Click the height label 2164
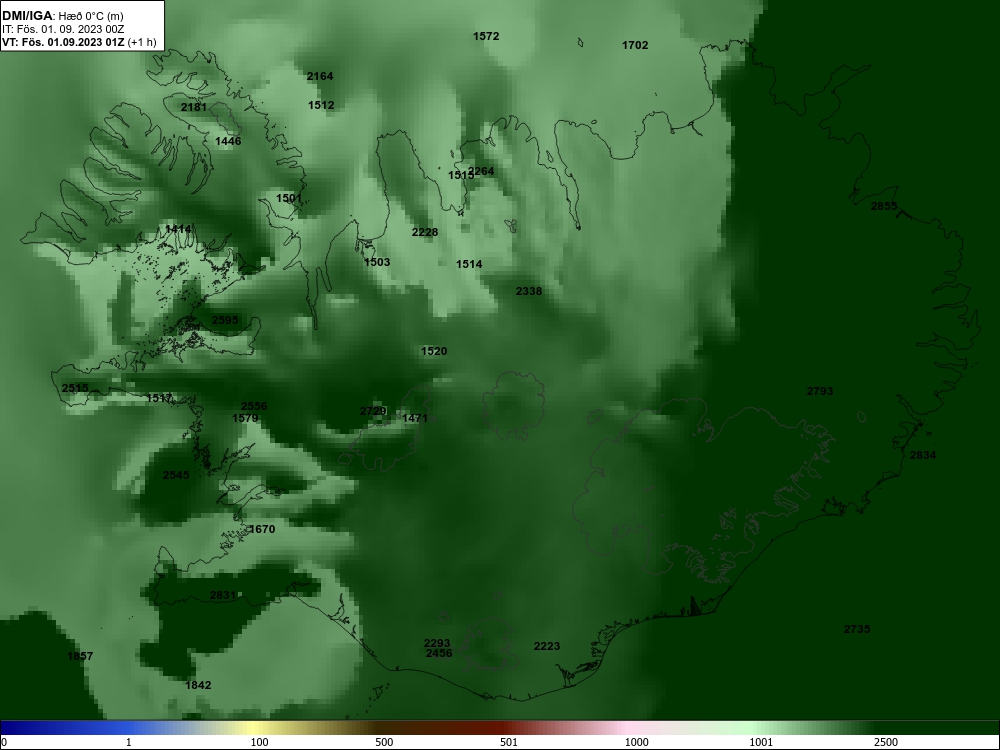 click(320, 76)
